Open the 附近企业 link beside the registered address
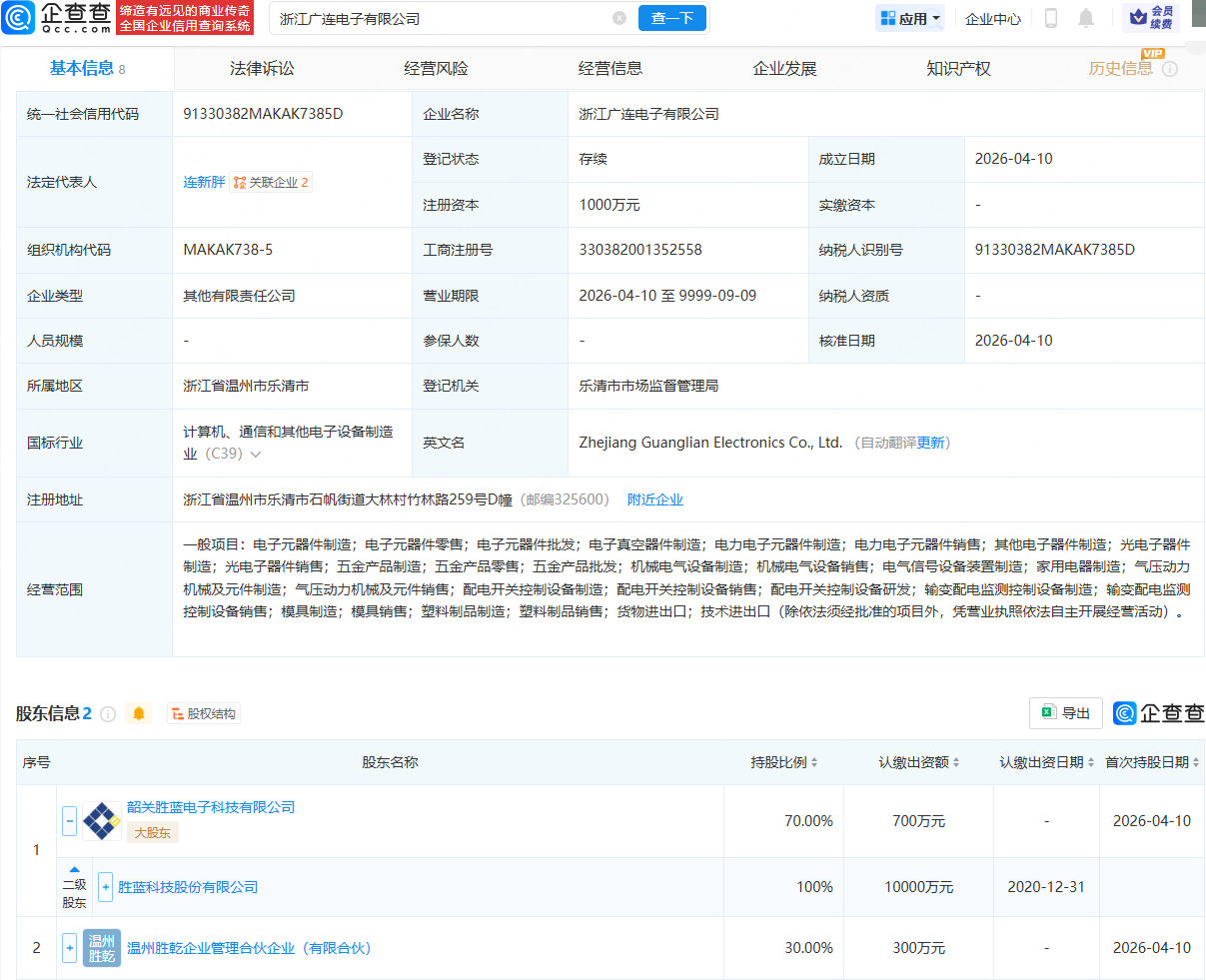1206x980 pixels. [x=655, y=498]
